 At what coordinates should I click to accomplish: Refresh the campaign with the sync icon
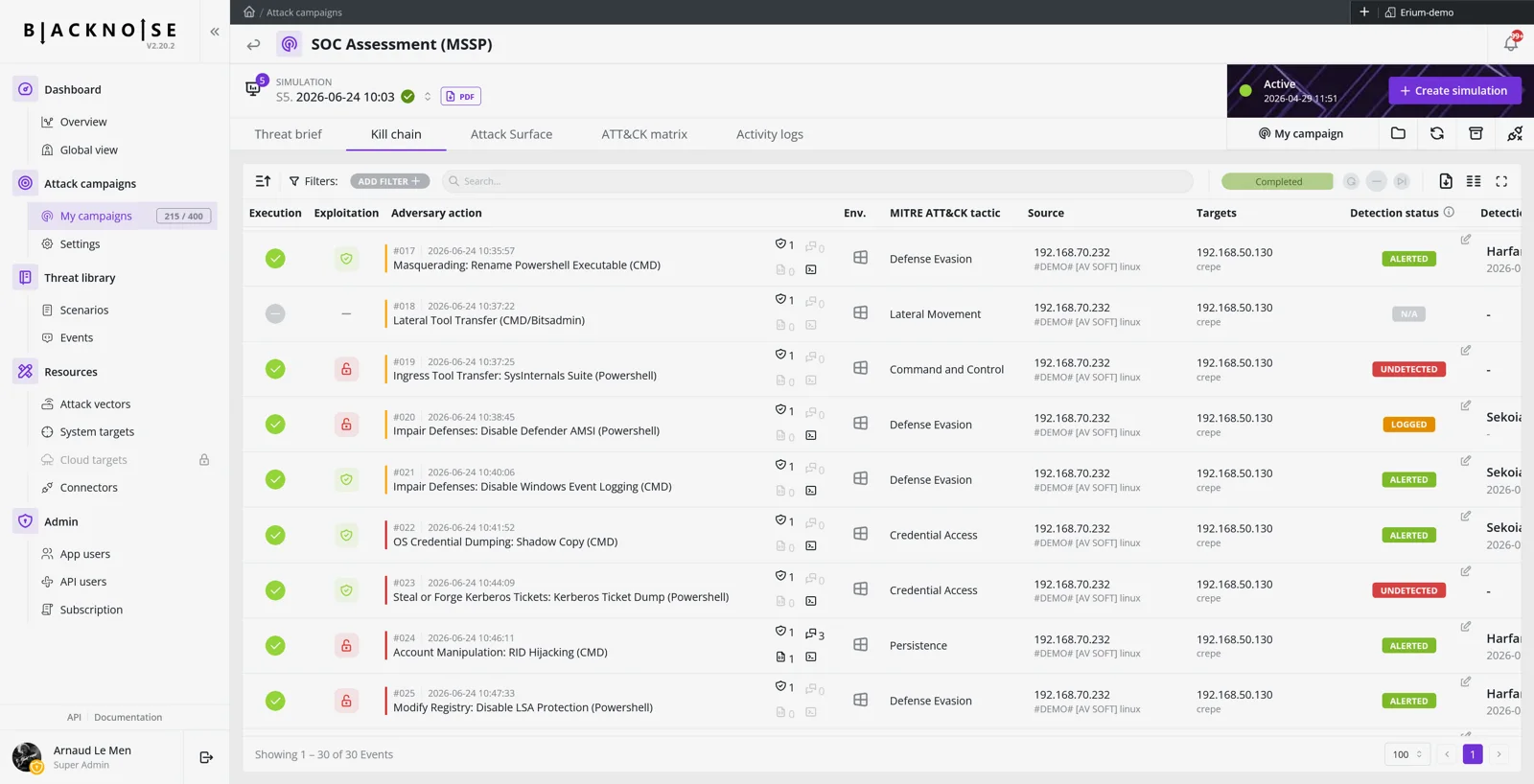point(1437,133)
